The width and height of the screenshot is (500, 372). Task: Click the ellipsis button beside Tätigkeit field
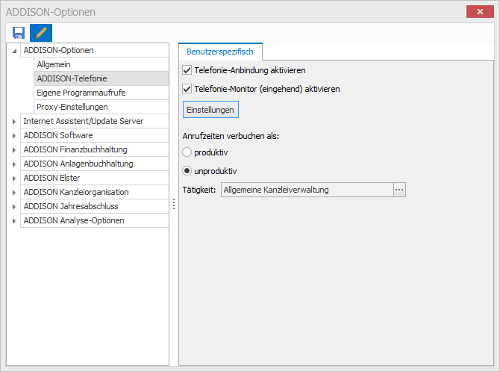coord(399,190)
